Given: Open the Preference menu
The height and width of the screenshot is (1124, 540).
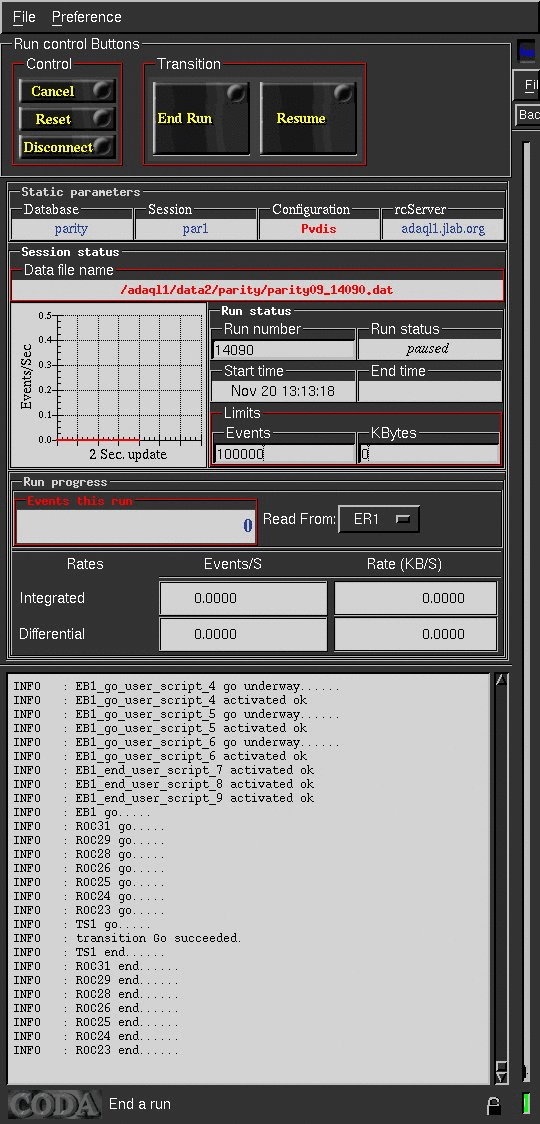Looking at the screenshot, I should (87, 16).
